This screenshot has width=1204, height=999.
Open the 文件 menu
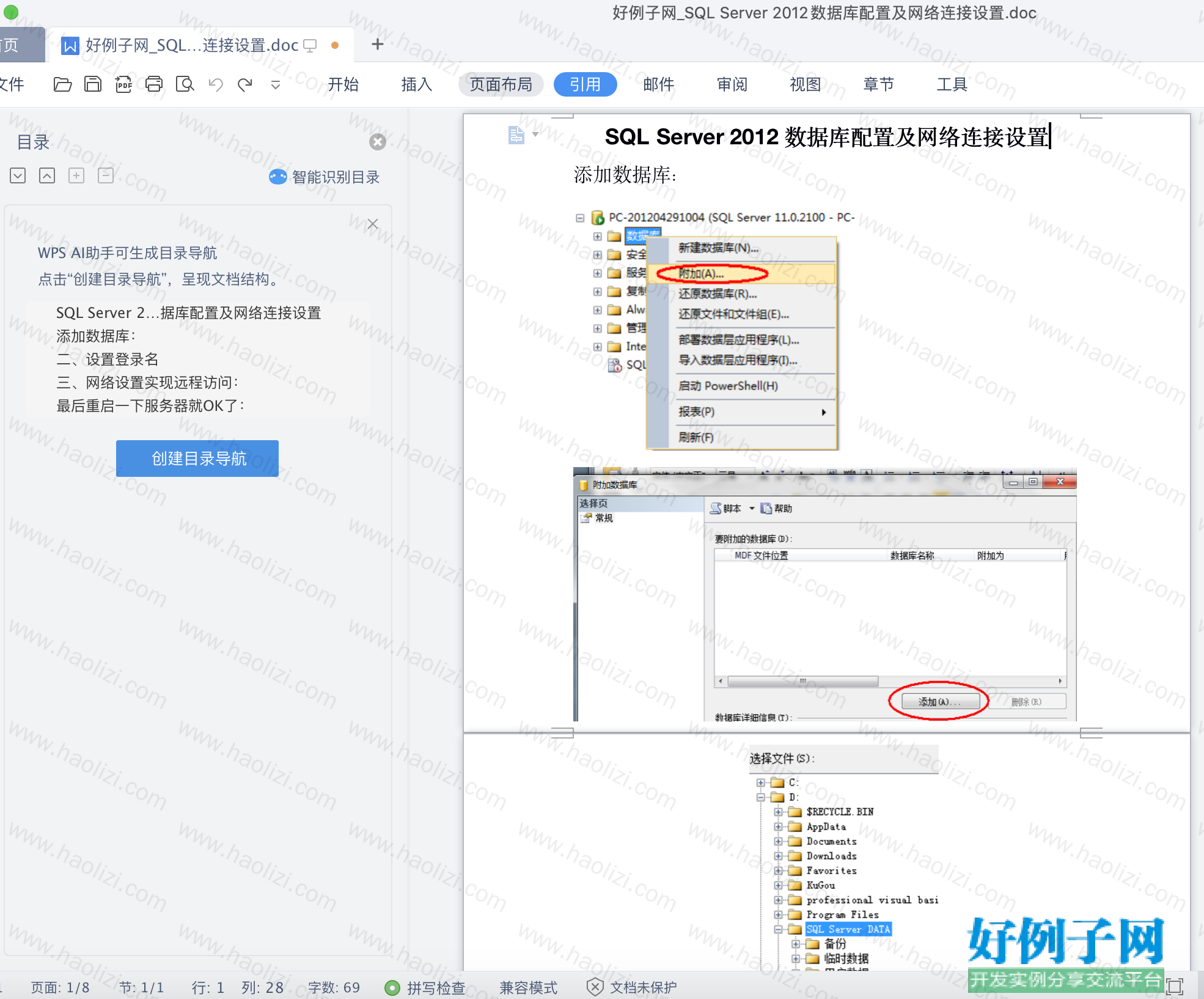tap(11, 84)
